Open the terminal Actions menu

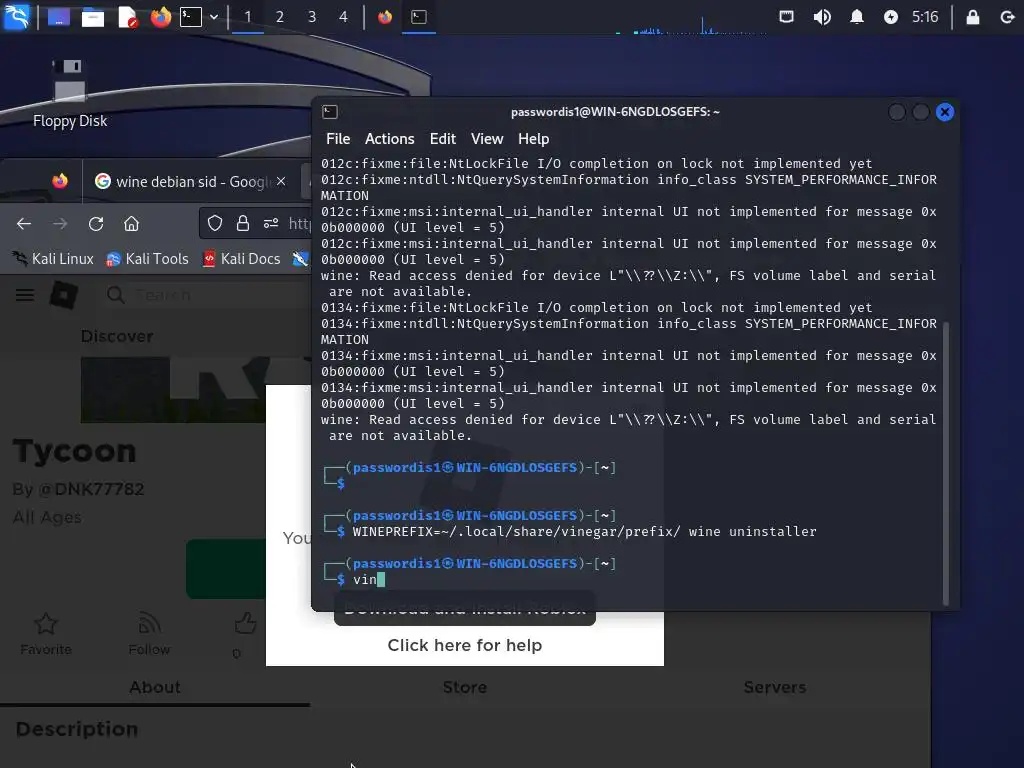tap(389, 139)
